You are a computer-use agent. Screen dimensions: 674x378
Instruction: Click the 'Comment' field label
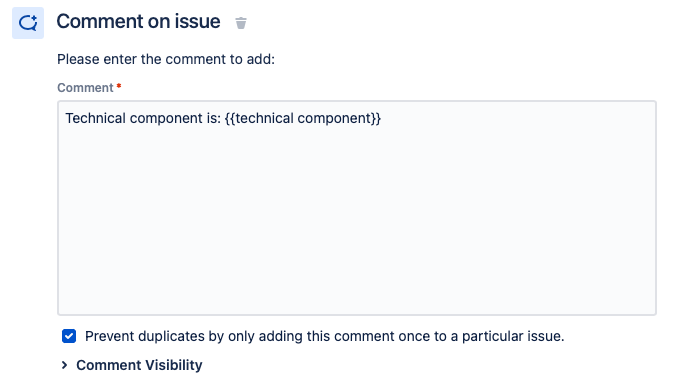click(85, 87)
